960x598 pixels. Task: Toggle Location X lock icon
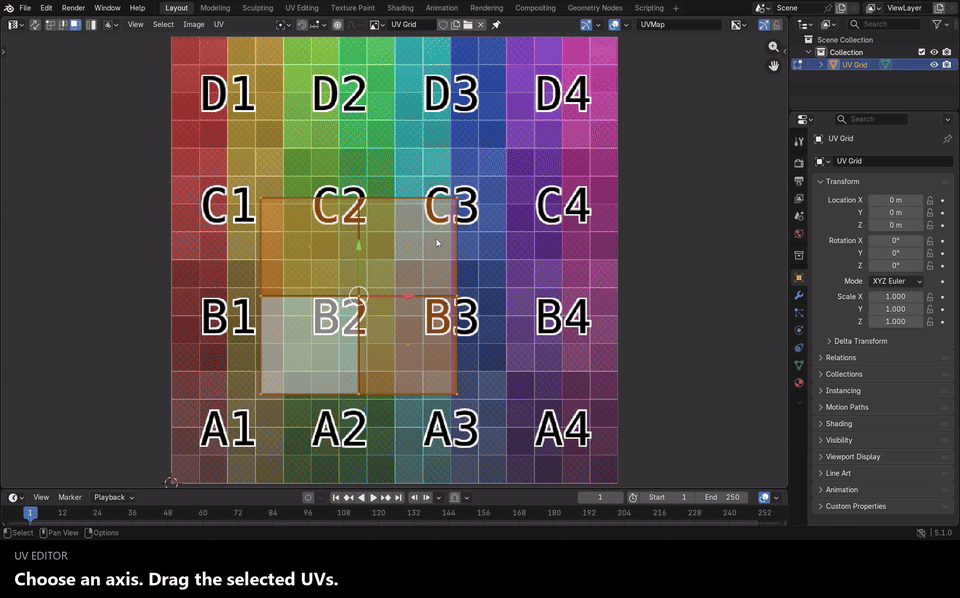click(930, 200)
